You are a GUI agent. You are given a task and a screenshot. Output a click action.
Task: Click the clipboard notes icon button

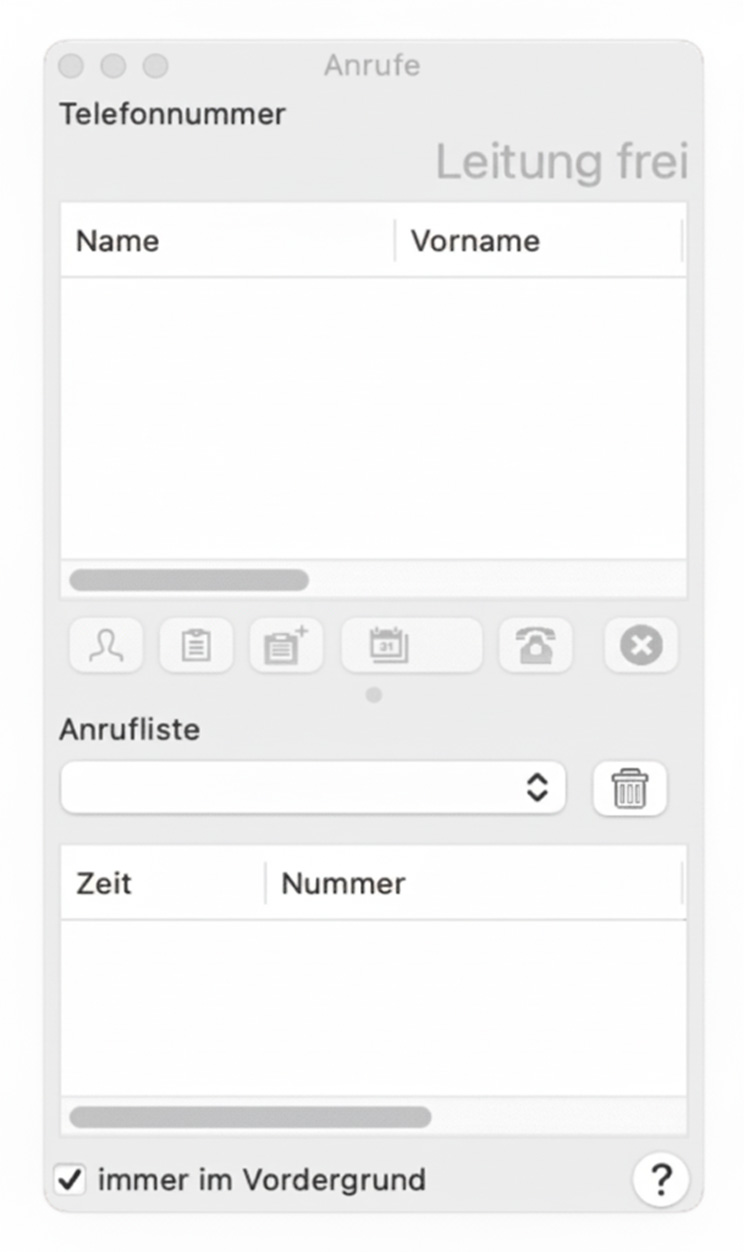[x=196, y=646]
